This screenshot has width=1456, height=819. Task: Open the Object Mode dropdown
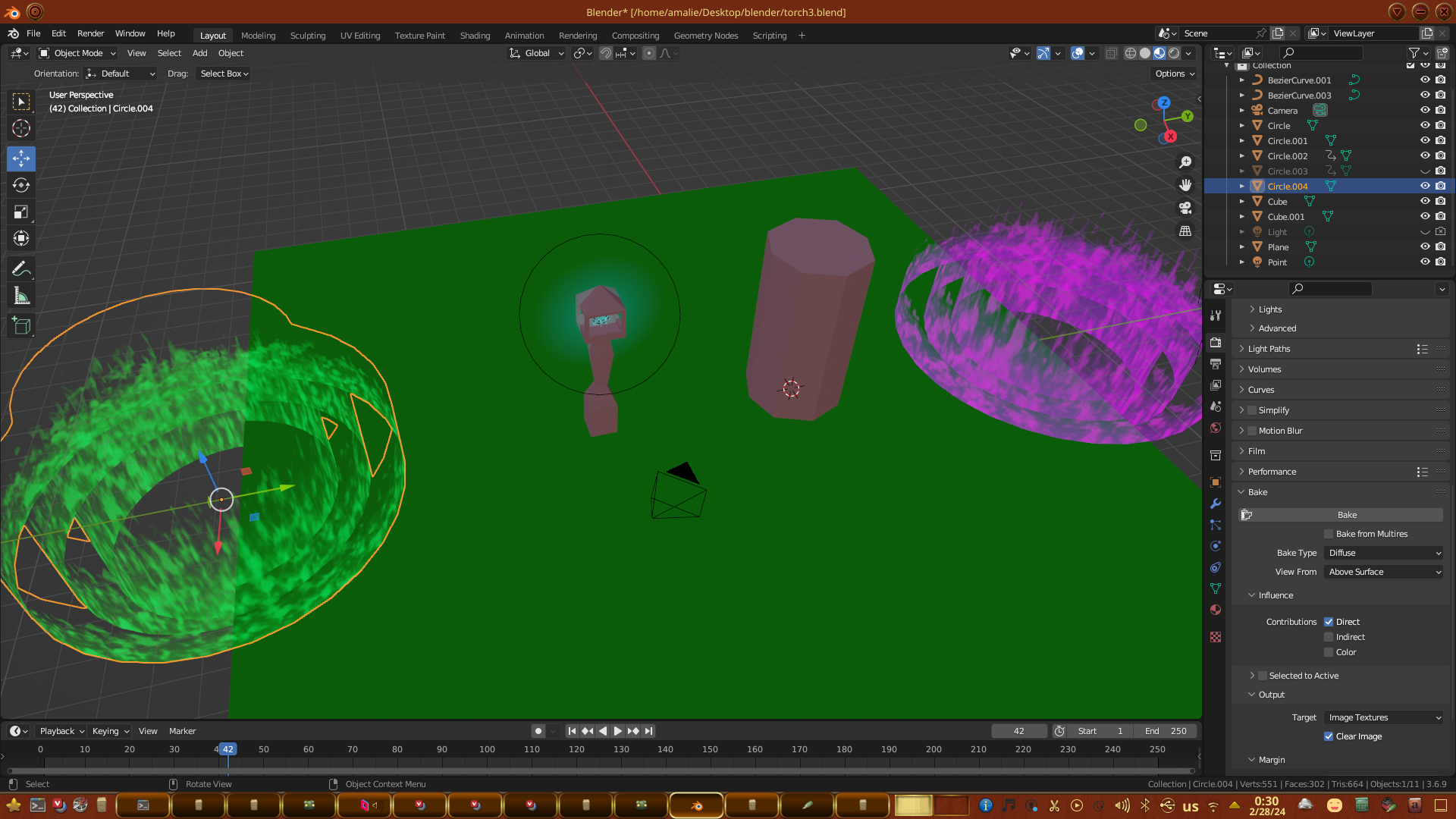coord(77,53)
